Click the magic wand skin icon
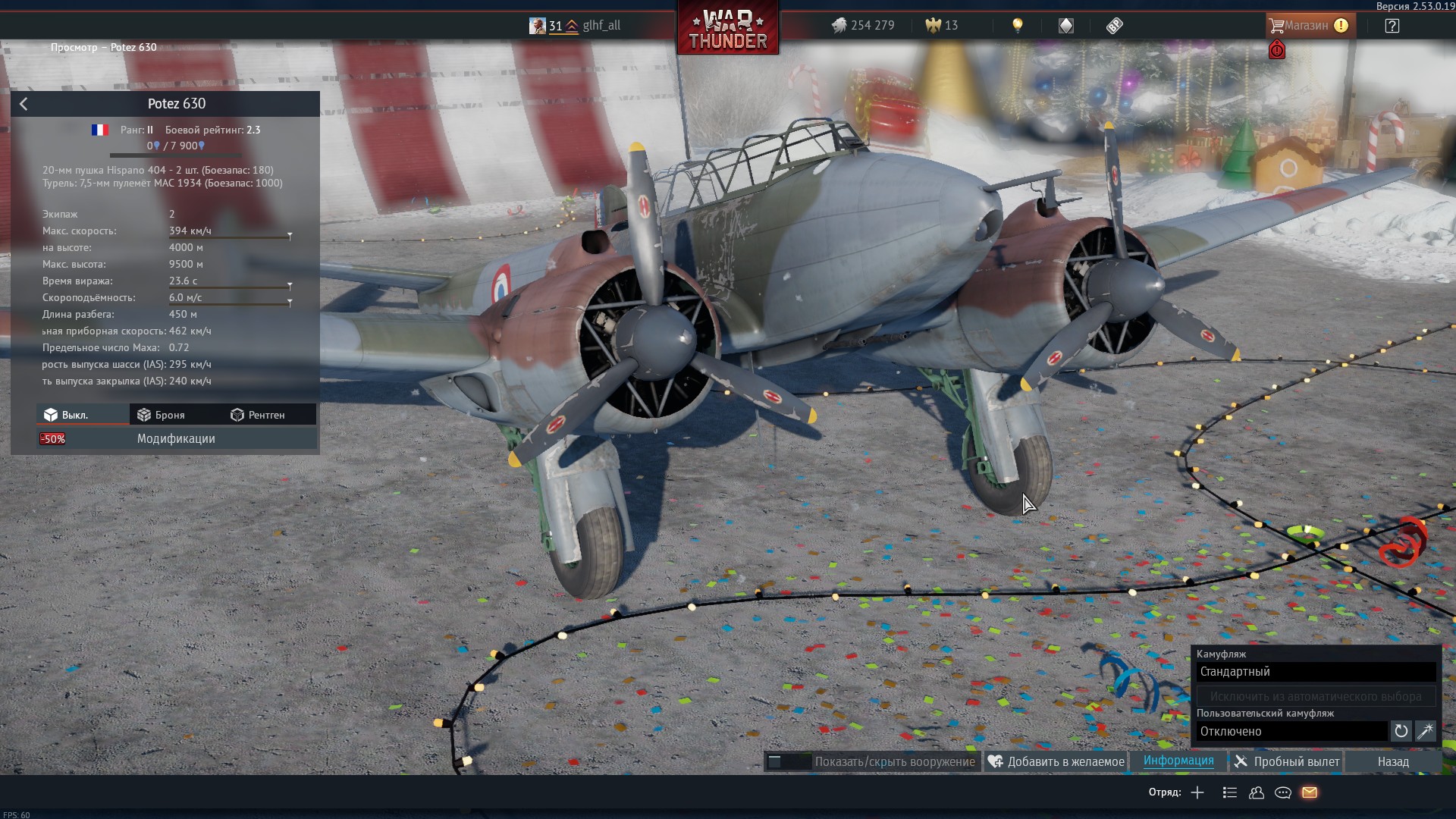 coord(1426,731)
